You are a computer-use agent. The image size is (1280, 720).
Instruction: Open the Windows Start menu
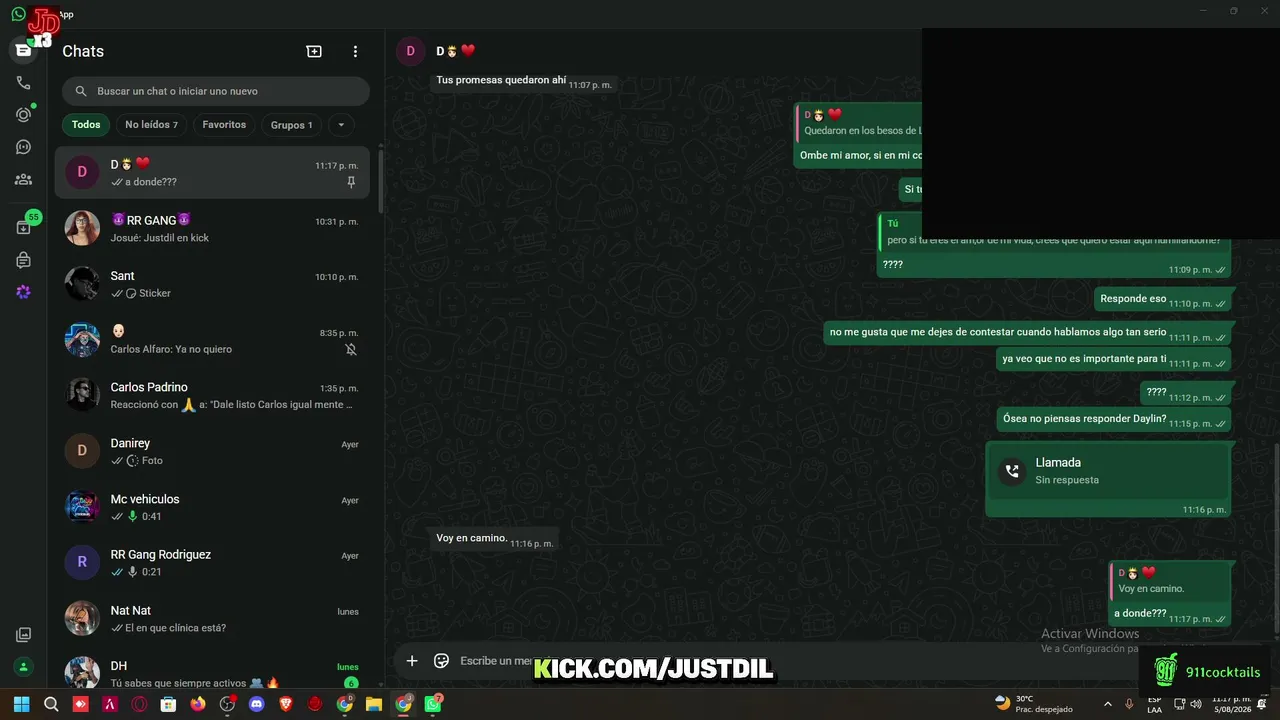coord(22,704)
